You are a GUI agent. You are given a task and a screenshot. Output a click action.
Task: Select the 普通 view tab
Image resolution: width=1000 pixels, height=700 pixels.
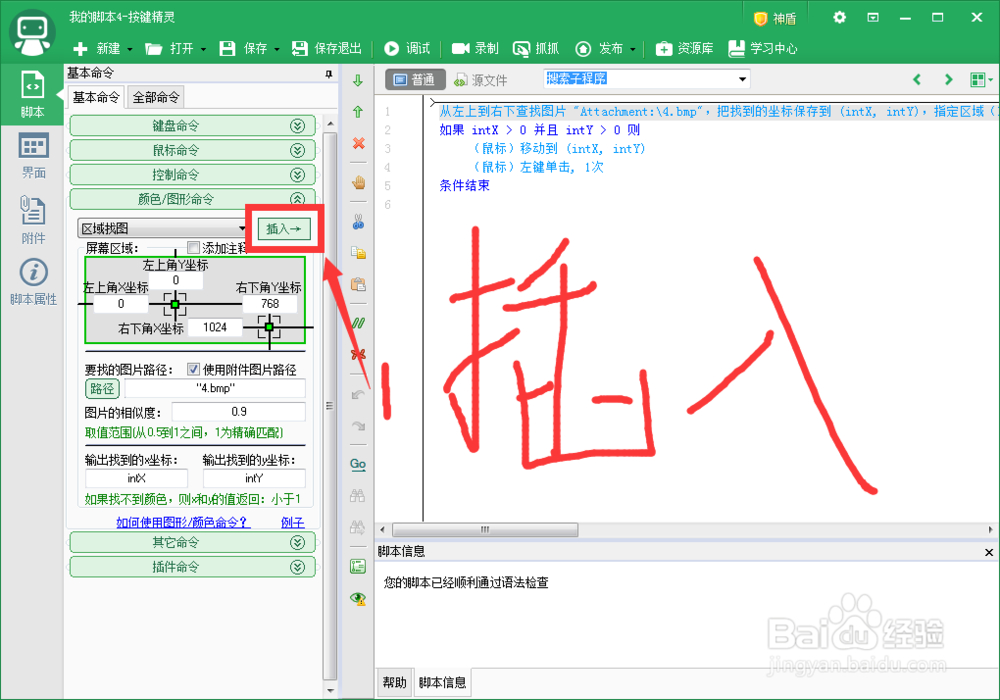[x=415, y=80]
